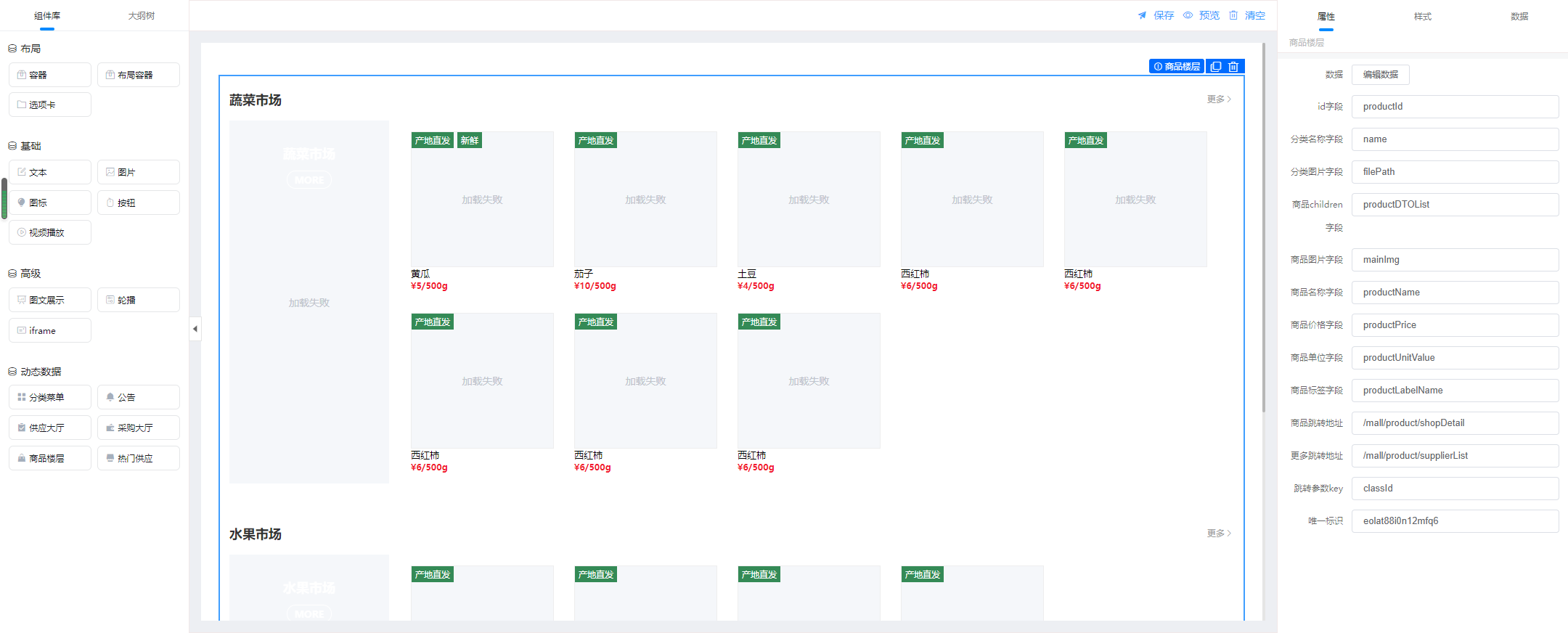Open 更多 link for 水果市场
The width and height of the screenshot is (1568, 633).
1220,534
